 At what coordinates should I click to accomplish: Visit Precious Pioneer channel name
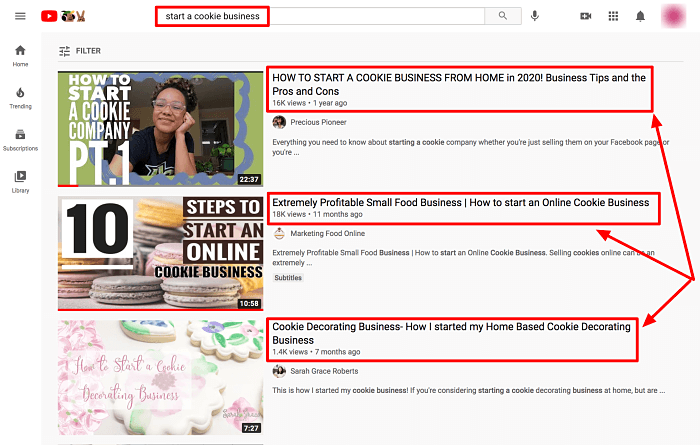[318, 122]
